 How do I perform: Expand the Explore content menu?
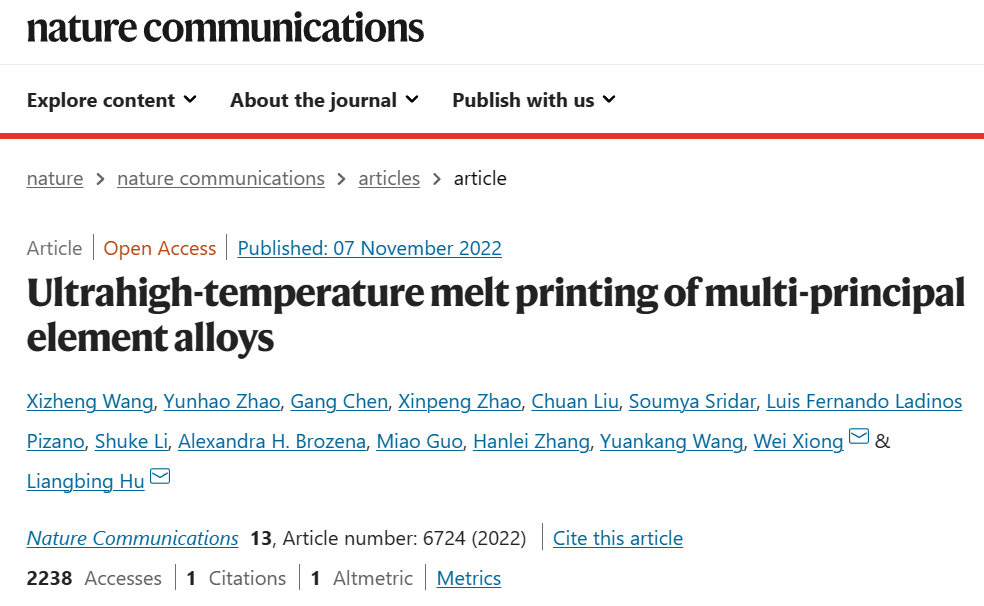pos(112,100)
